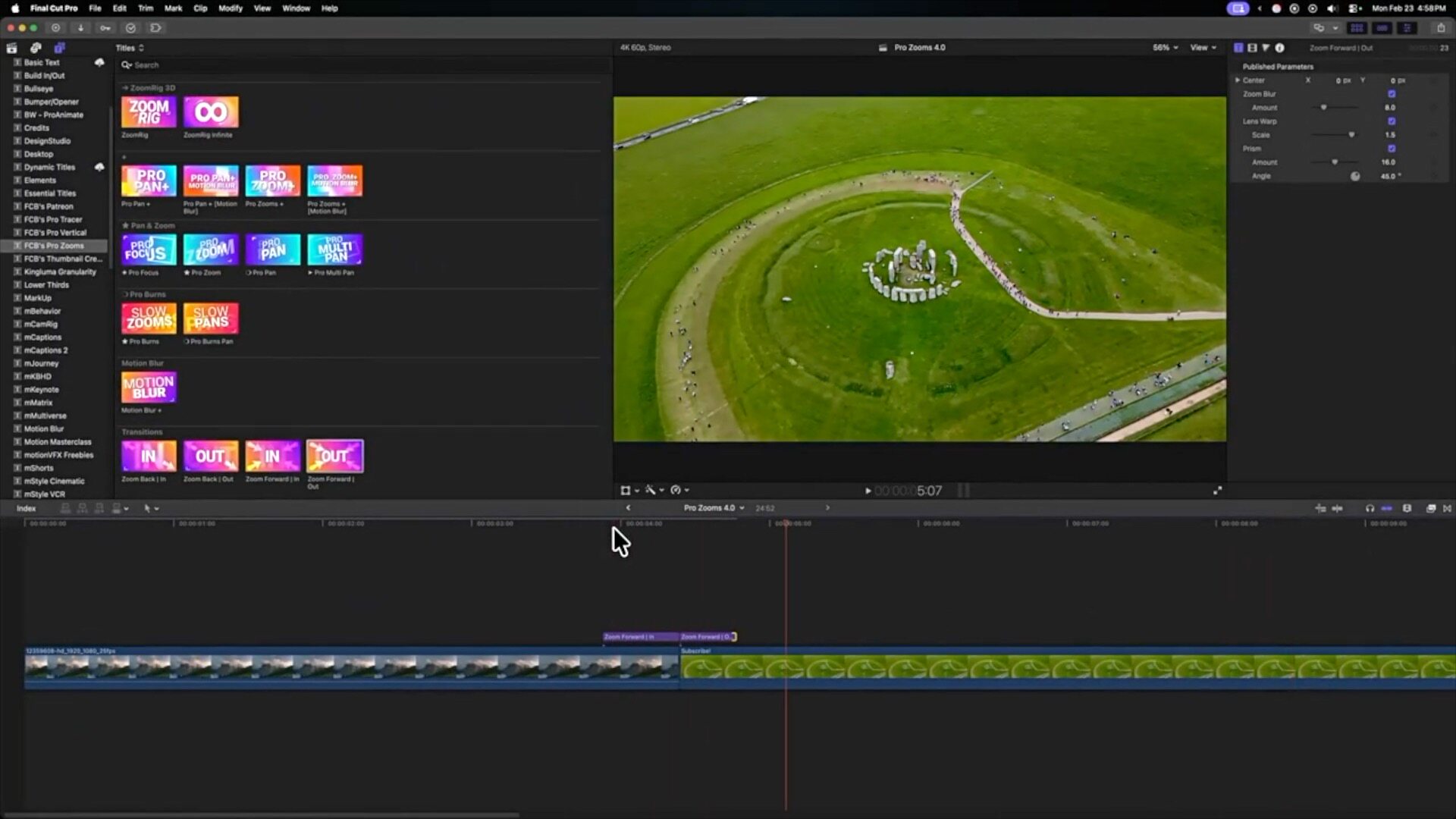Image resolution: width=1456 pixels, height=819 pixels.
Task: Open the 56% viewer zoom dropdown
Action: point(1166,48)
